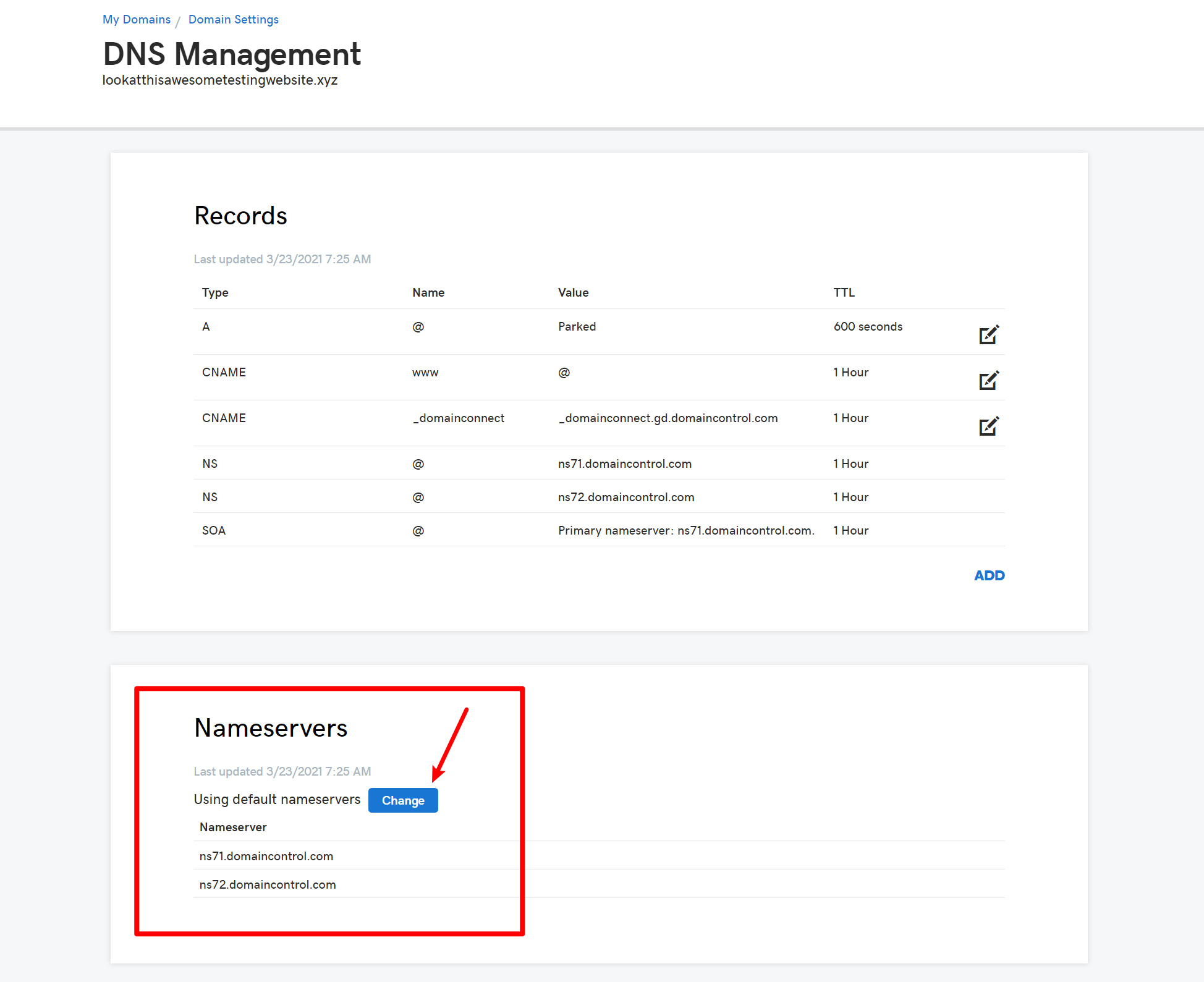This screenshot has height=982, width=1204.
Task: Select the NS record with ns72.domaincontrol.com
Action: (625, 497)
